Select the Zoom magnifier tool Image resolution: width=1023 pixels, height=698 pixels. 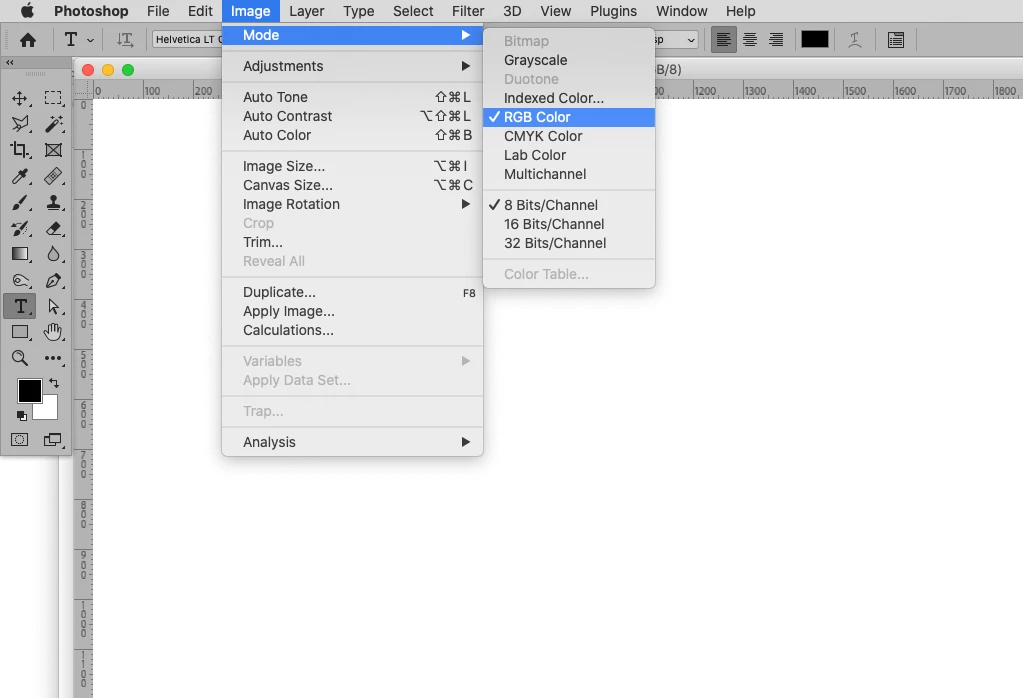[x=20, y=357]
